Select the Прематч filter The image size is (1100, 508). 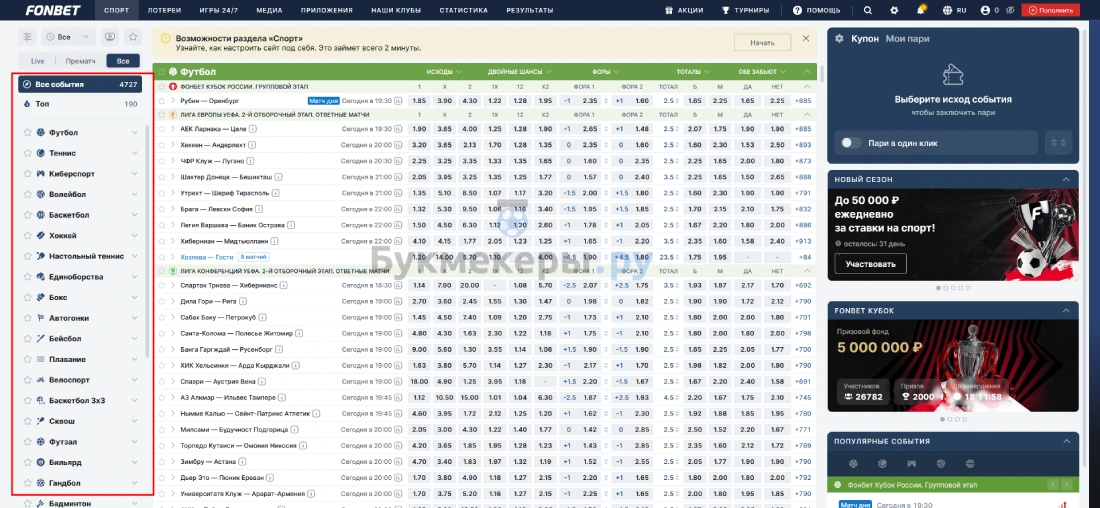81,61
